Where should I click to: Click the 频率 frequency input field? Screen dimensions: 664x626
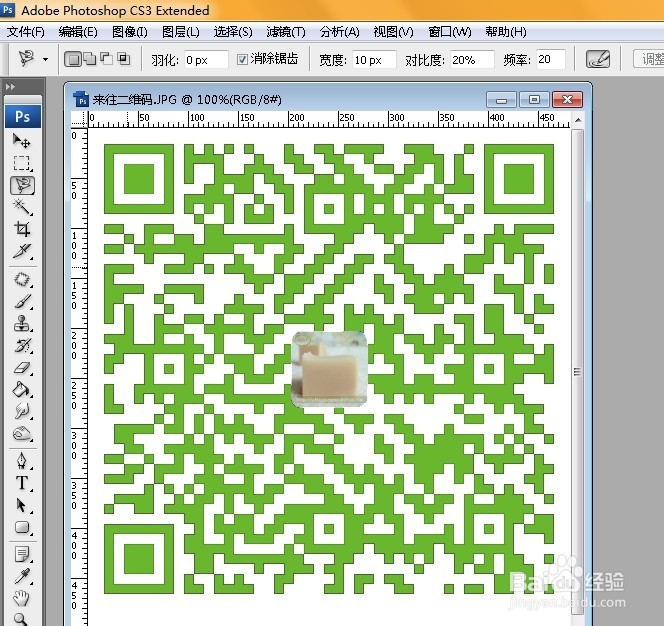(550, 59)
